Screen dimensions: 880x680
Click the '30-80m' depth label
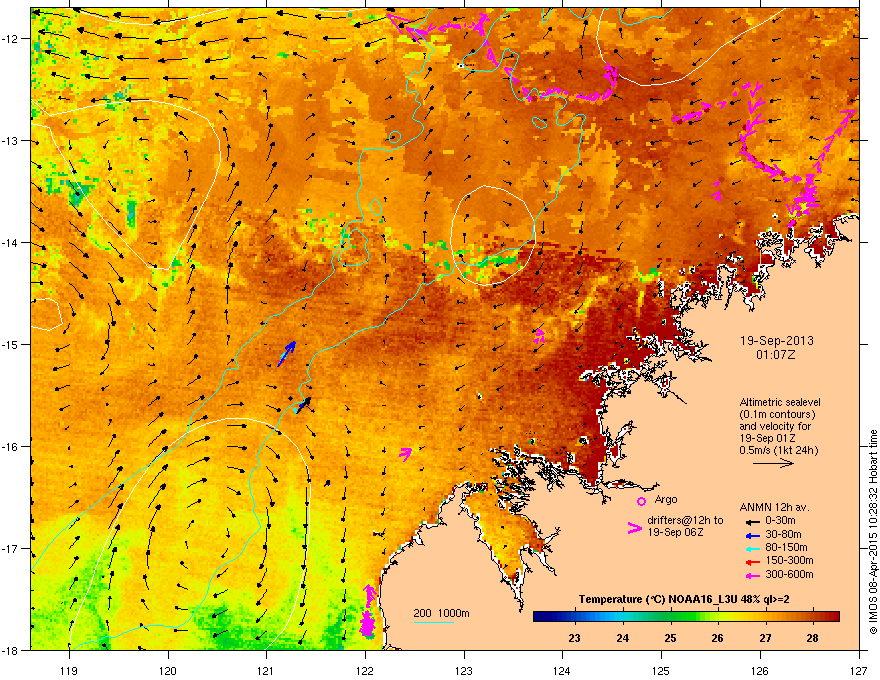coord(783,535)
